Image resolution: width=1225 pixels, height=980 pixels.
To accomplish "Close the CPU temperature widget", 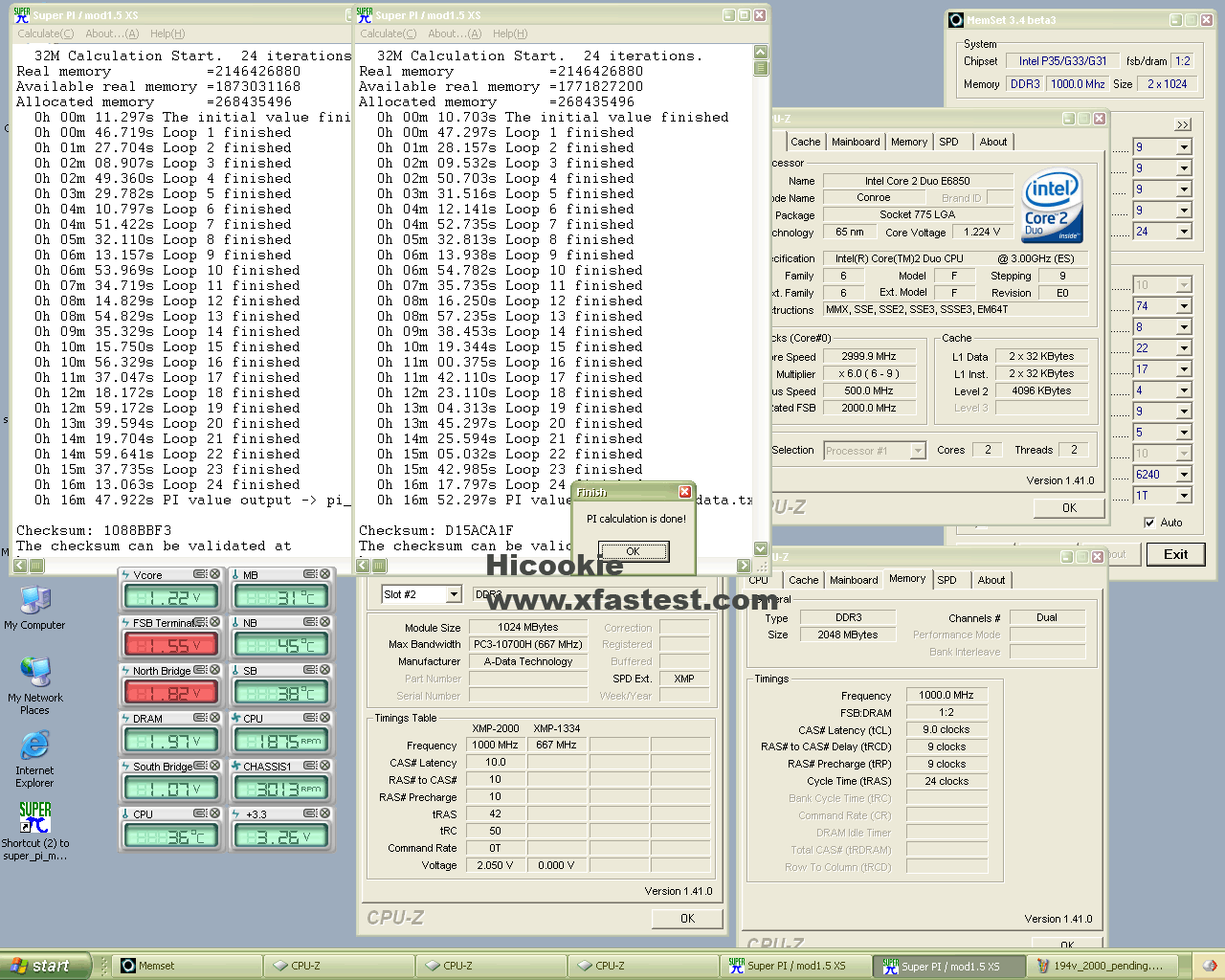I will pos(214,813).
